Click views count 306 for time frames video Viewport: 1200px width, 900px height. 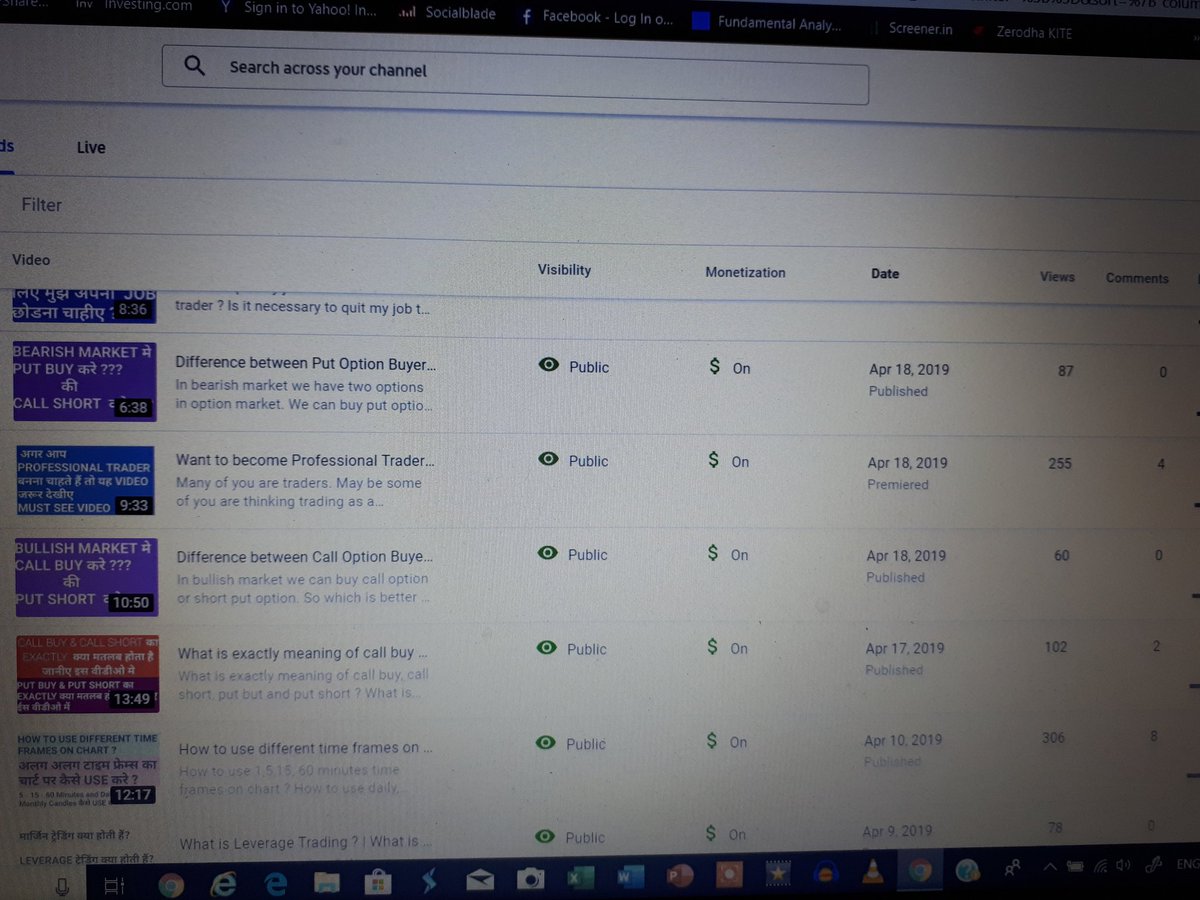click(x=1053, y=738)
